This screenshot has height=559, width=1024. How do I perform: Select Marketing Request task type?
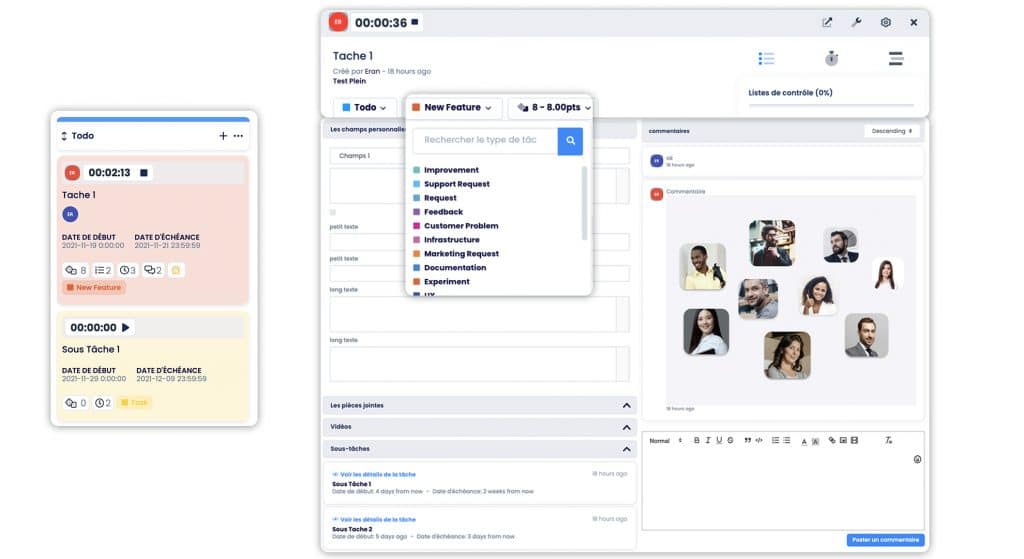tap(456, 254)
